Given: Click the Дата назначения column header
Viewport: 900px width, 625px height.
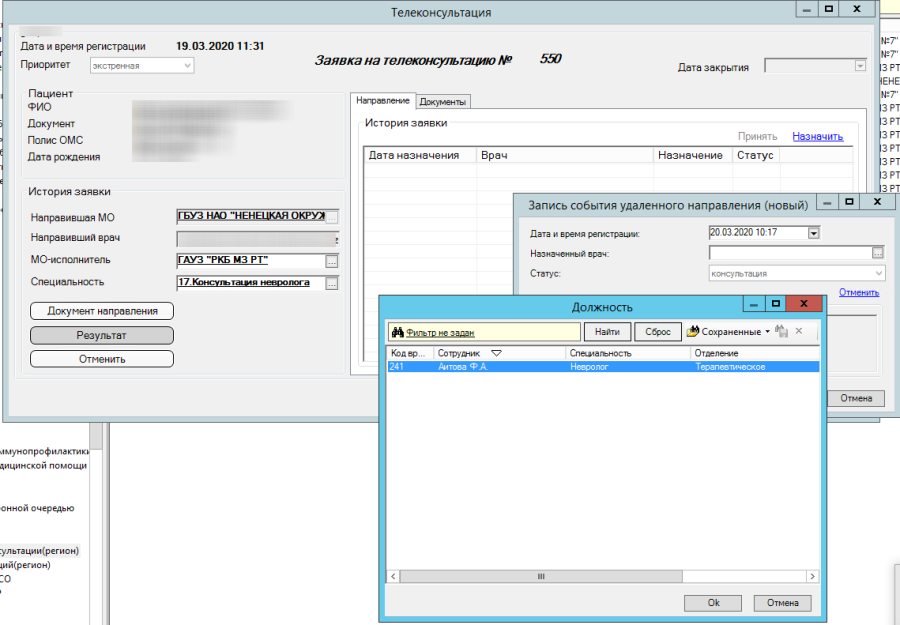Looking at the screenshot, I should [x=420, y=155].
